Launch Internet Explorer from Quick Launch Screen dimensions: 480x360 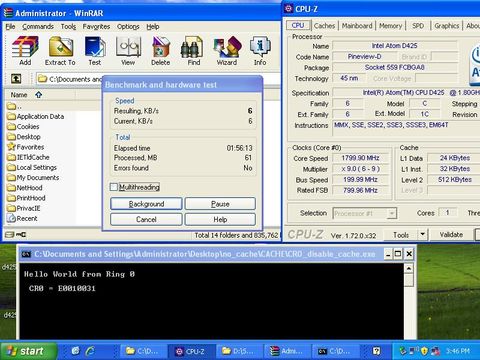[x=90, y=351]
